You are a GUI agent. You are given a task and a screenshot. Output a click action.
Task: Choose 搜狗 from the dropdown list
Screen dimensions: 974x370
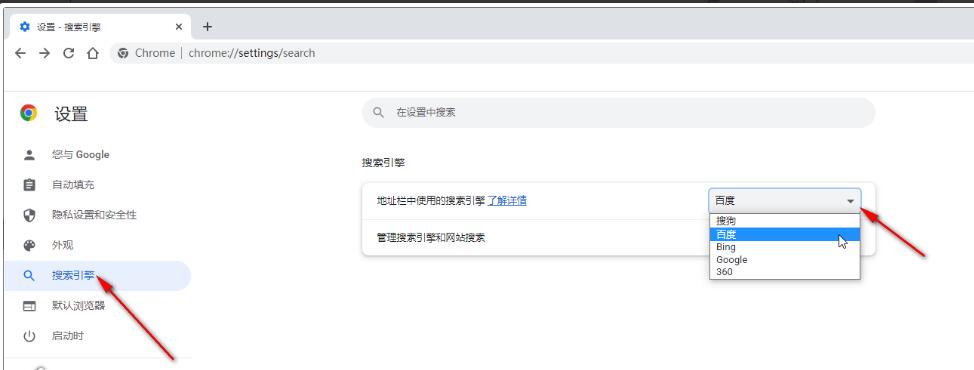(785, 220)
